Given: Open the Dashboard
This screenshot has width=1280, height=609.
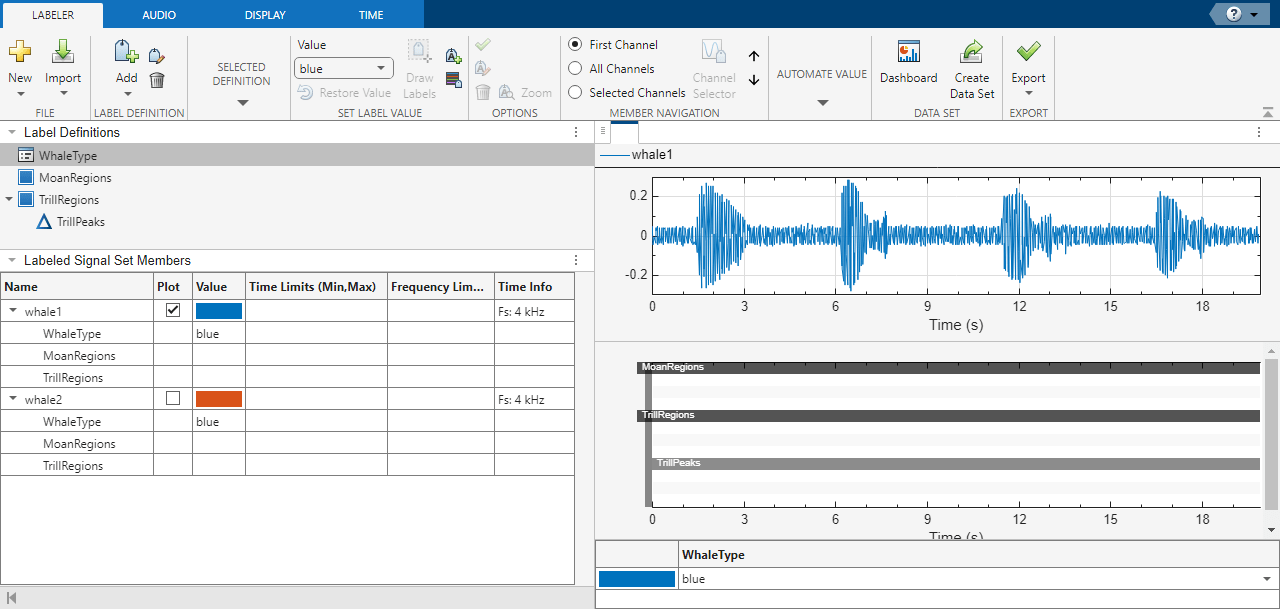Looking at the screenshot, I should pyautogui.click(x=908, y=53).
